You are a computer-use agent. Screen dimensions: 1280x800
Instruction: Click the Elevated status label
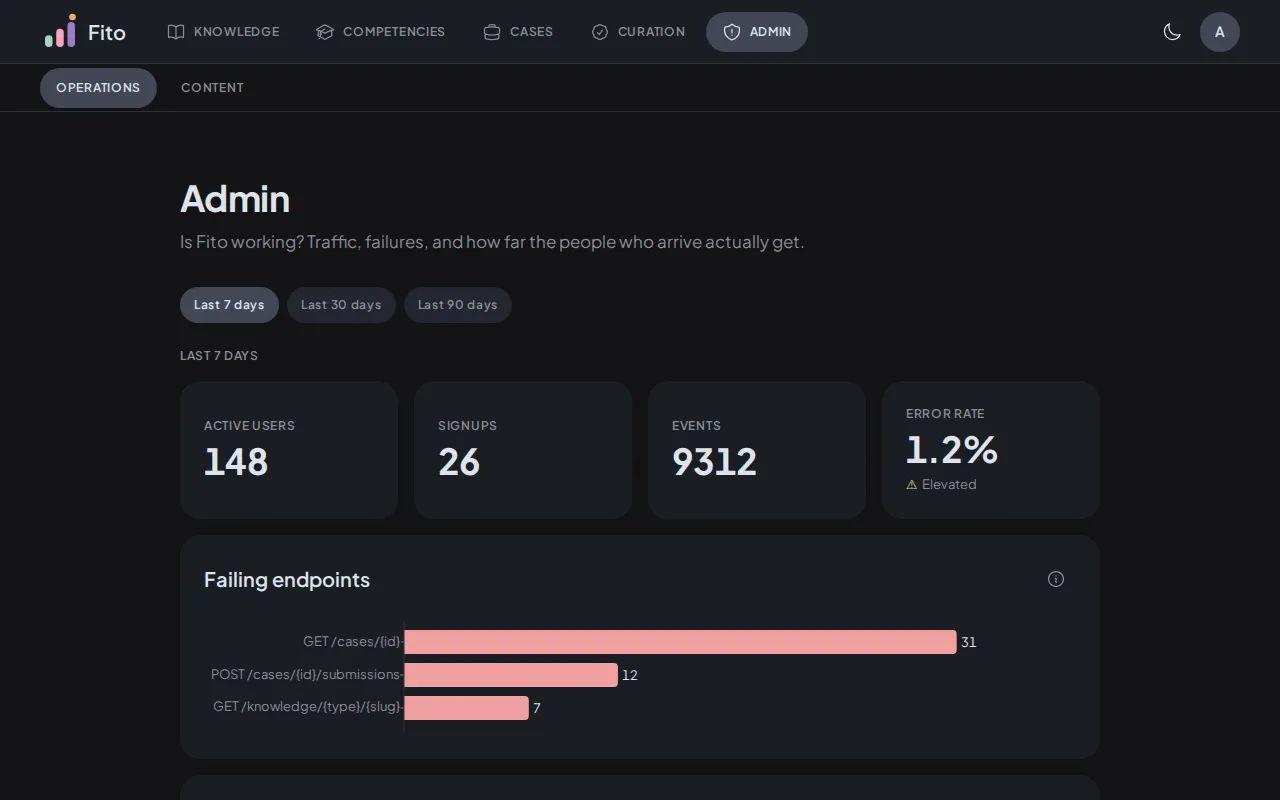(x=949, y=484)
